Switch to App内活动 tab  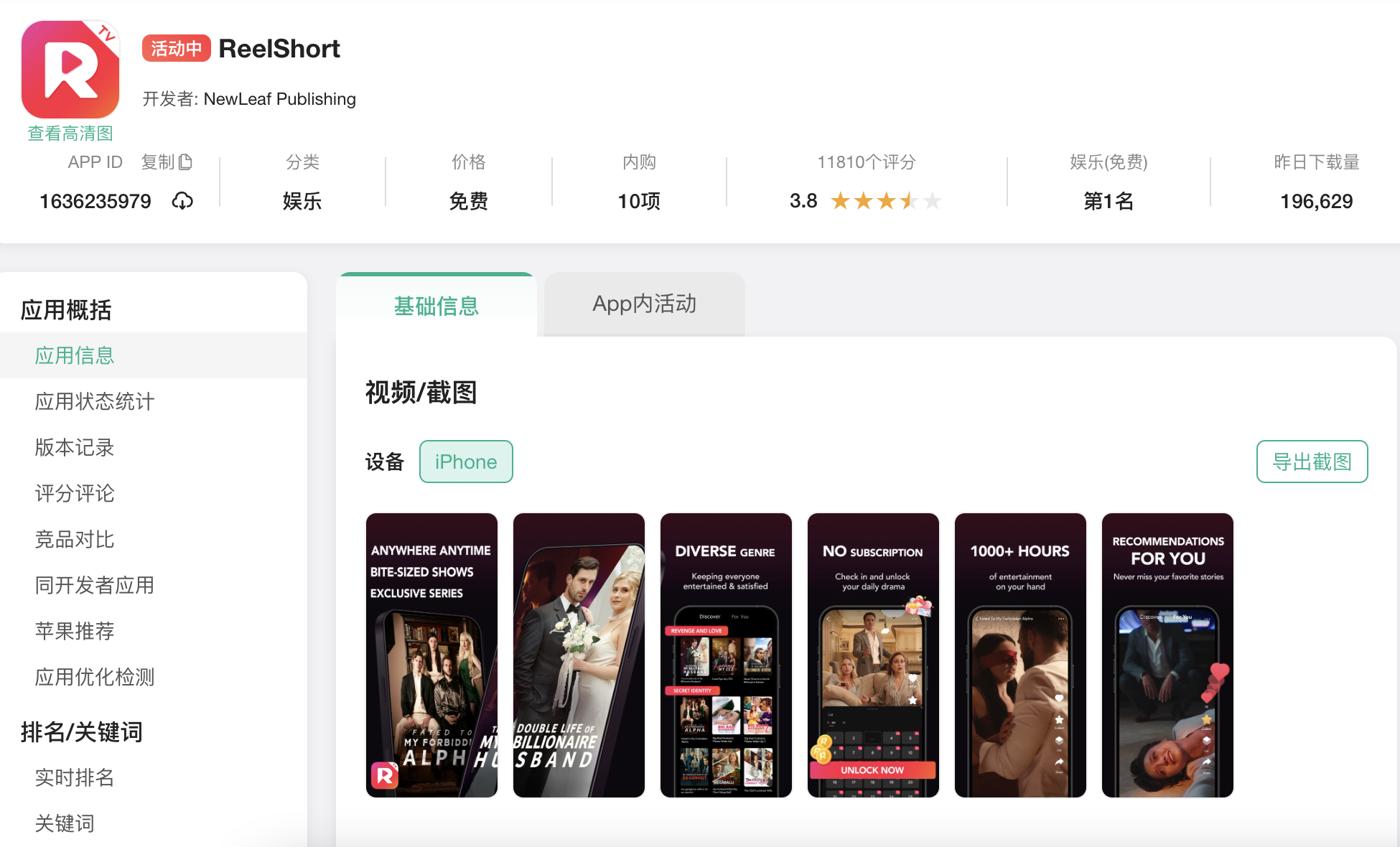point(644,304)
